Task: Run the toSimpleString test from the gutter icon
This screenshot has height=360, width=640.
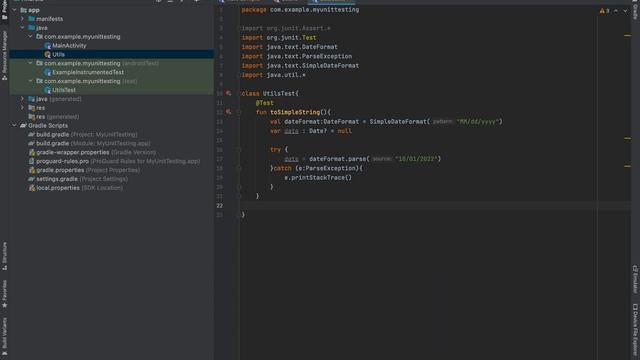Action: pos(229,112)
